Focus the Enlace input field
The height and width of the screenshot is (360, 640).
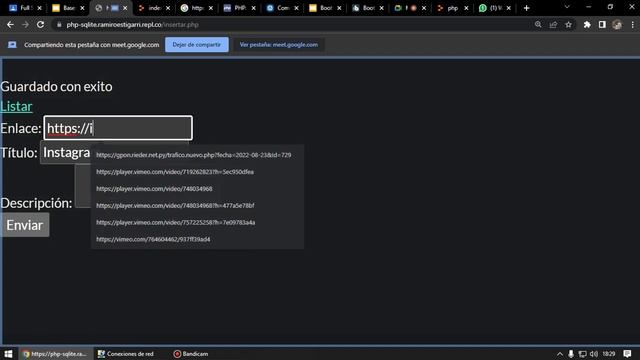(118, 128)
